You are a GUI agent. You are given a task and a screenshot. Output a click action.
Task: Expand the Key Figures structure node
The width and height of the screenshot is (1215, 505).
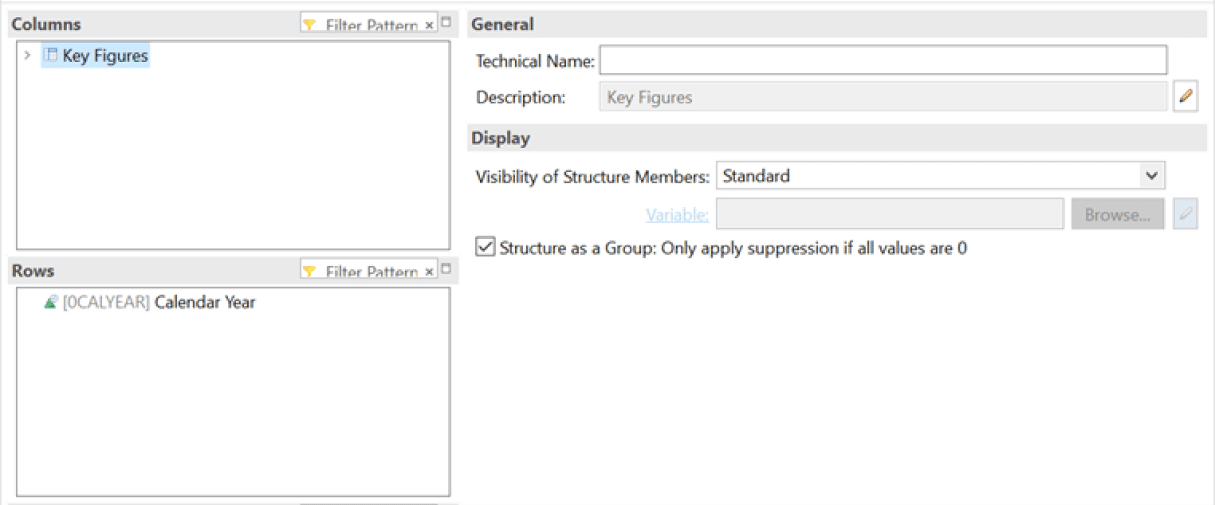pyautogui.click(x=27, y=57)
